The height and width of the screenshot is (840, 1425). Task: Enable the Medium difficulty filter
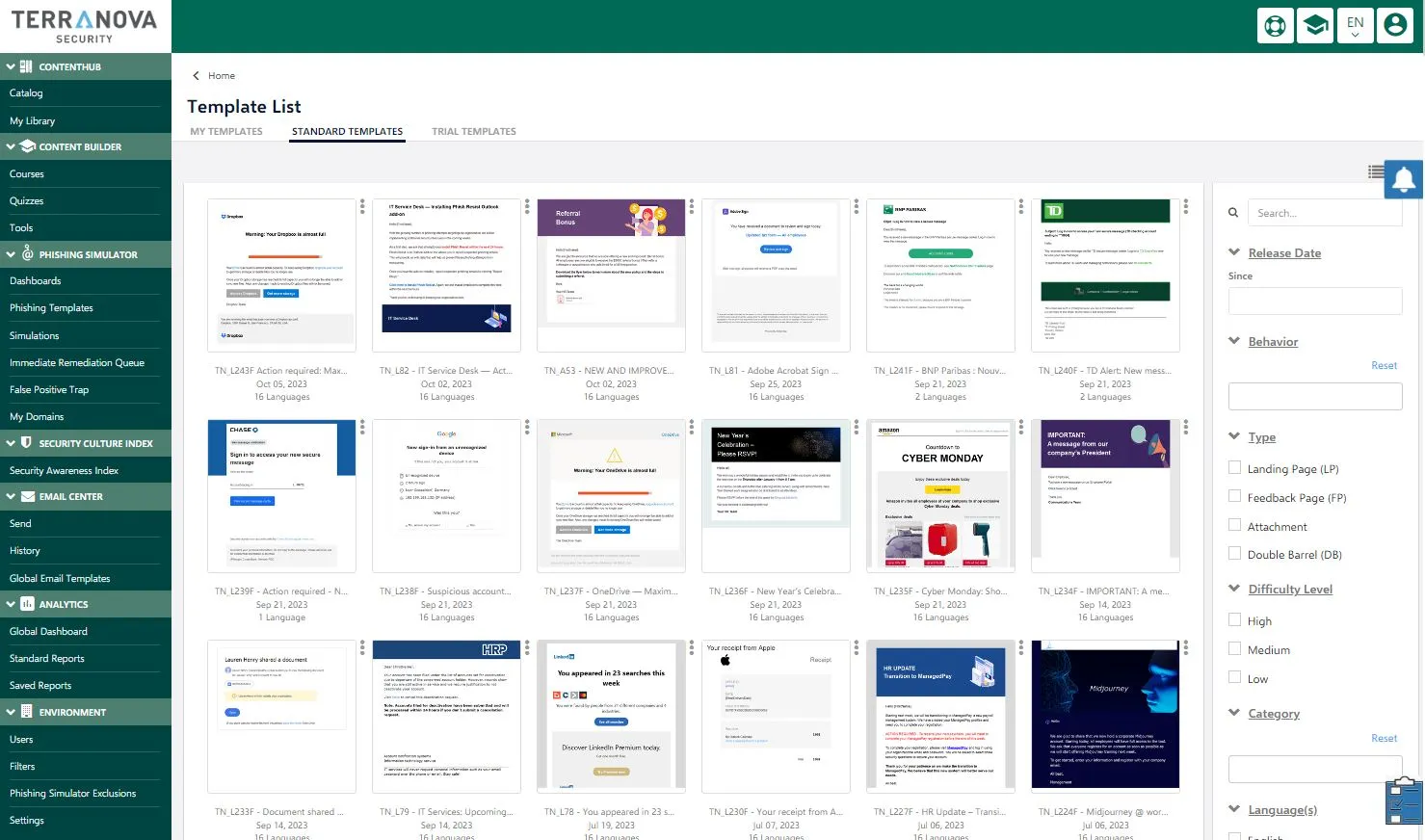(1235, 649)
